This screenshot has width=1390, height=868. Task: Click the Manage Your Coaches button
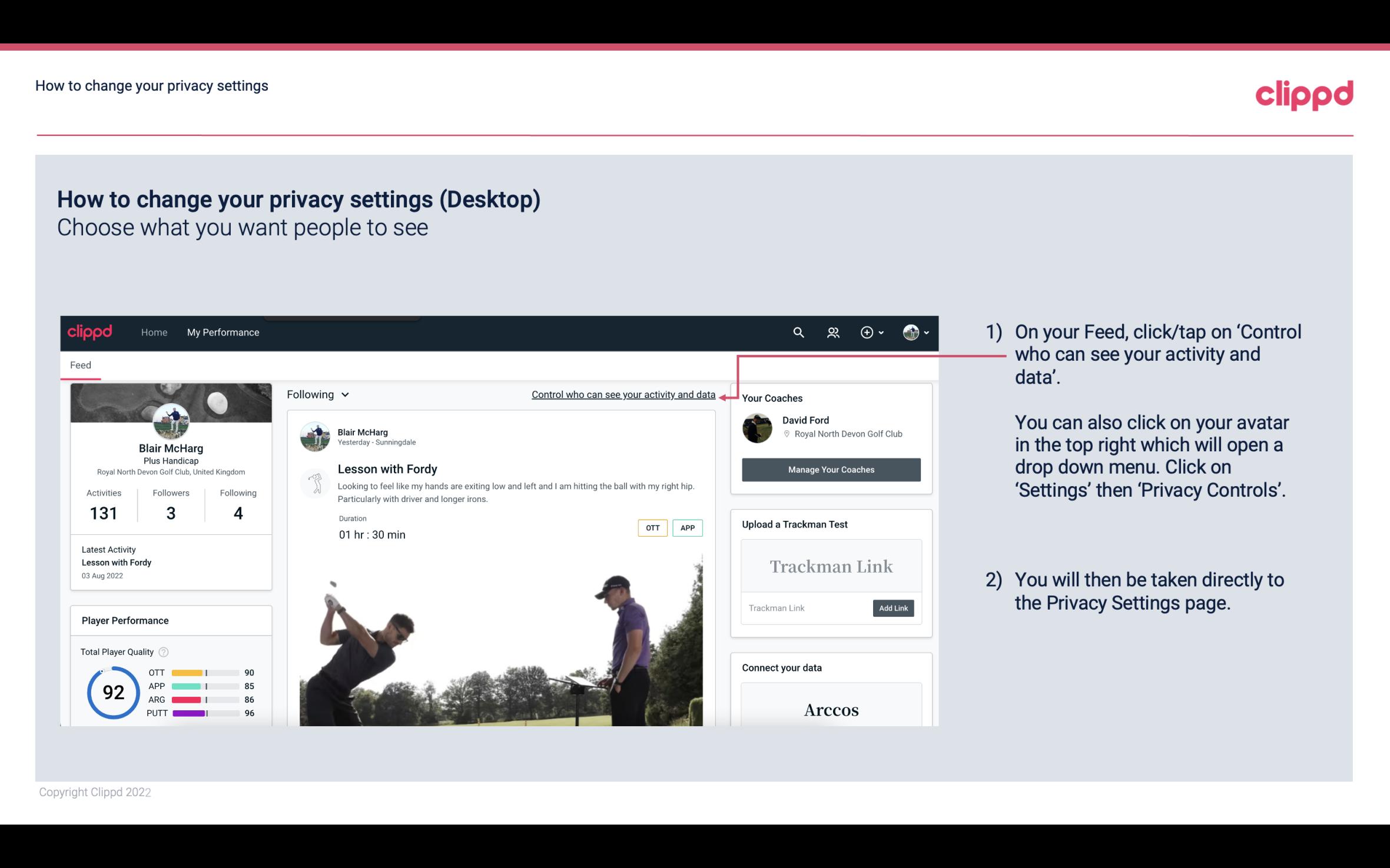[x=830, y=469]
